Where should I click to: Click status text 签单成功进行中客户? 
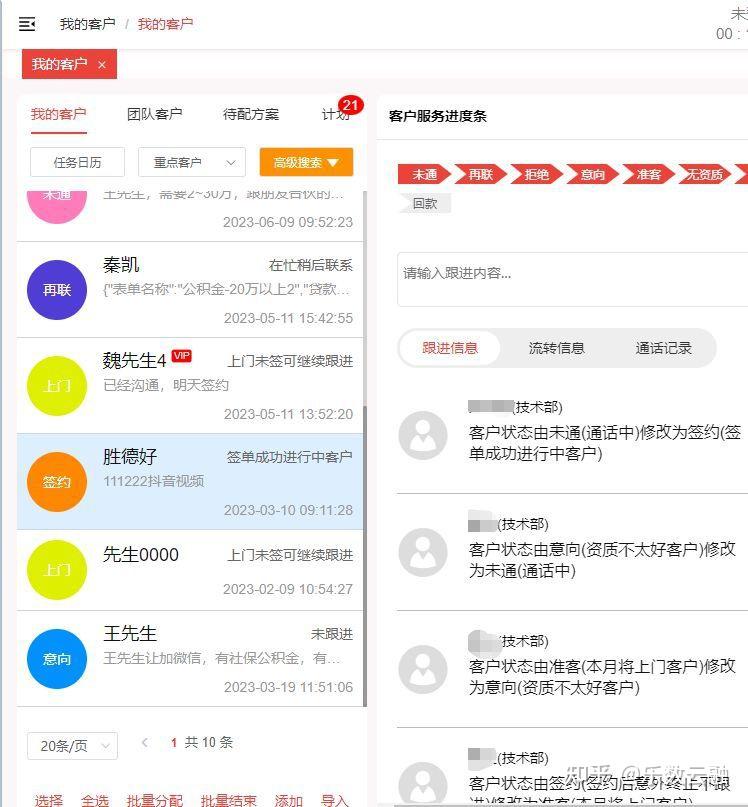click(289, 457)
